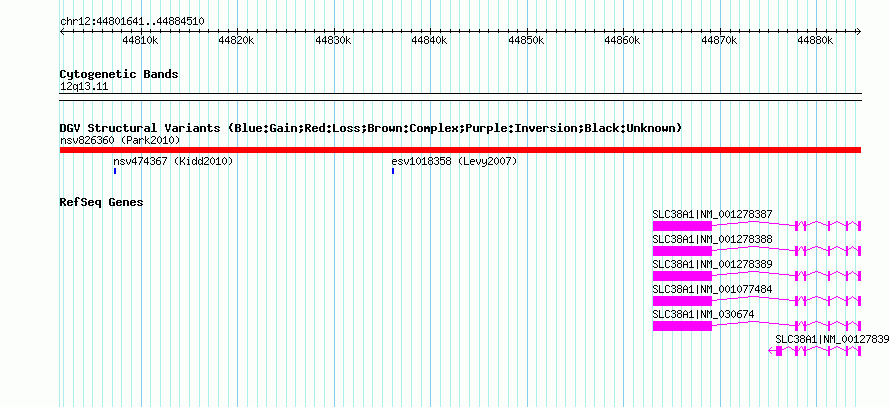Viewport: 890px width, 407px height.
Task: Click the 44850k ruler position
Action: (x=526, y=40)
